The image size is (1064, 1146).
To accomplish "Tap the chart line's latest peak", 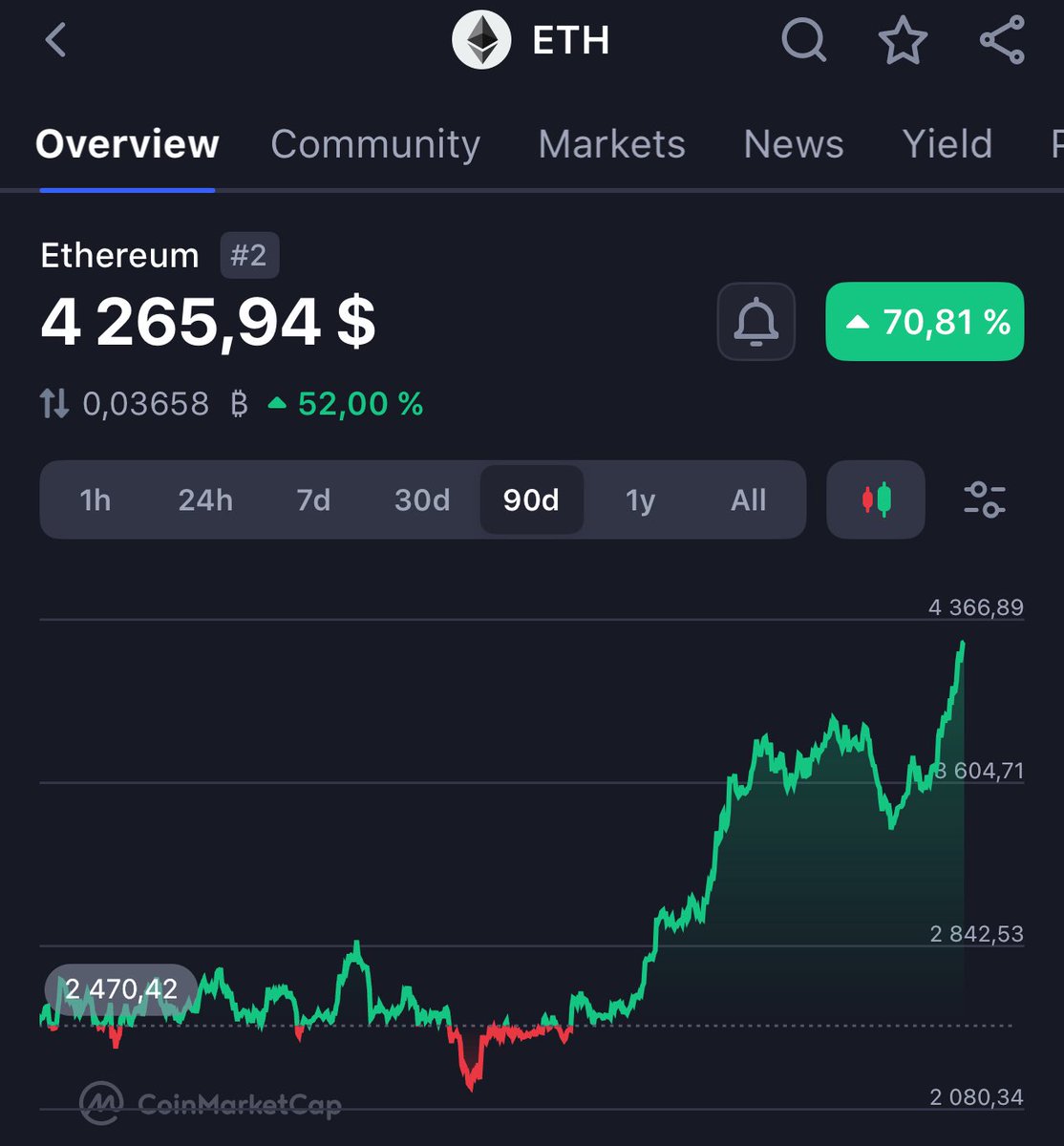I will pos(962,646).
